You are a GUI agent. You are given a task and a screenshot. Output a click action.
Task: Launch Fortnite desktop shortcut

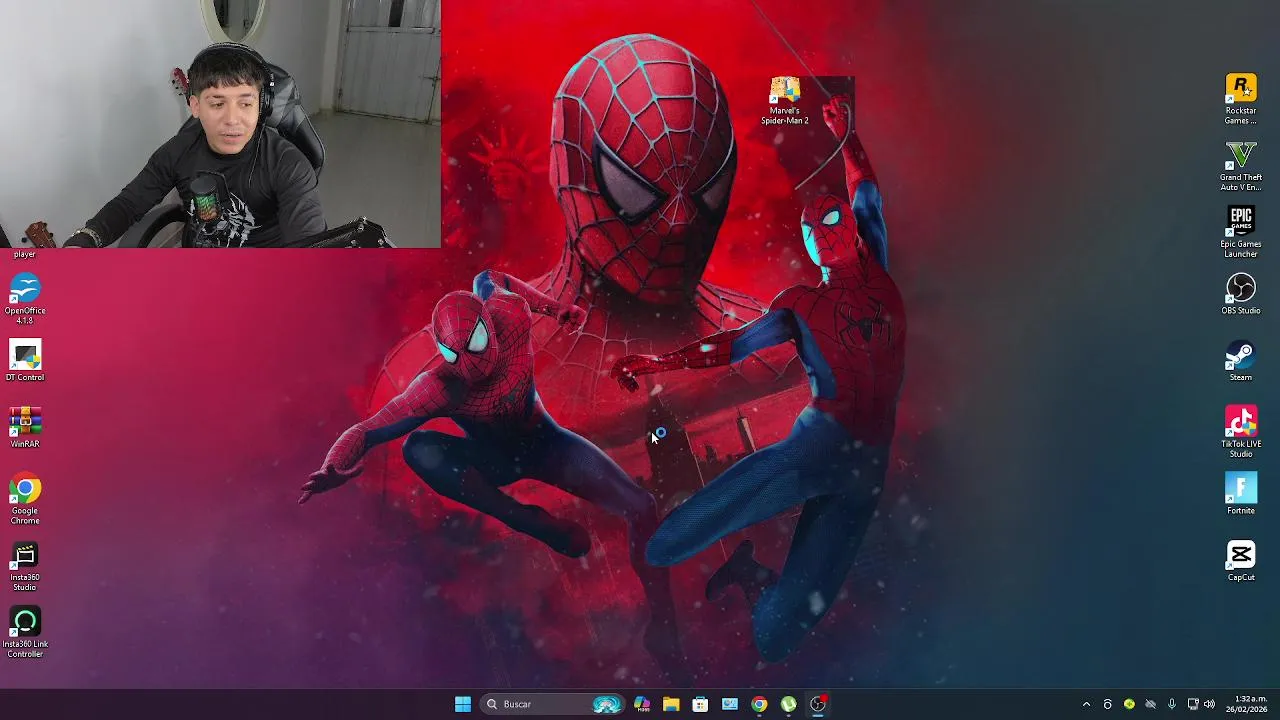point(1240,494)
